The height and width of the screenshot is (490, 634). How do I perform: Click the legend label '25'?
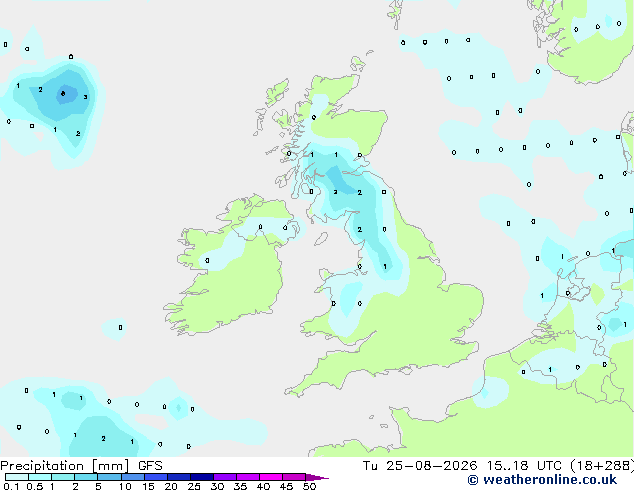pos(194,486)
